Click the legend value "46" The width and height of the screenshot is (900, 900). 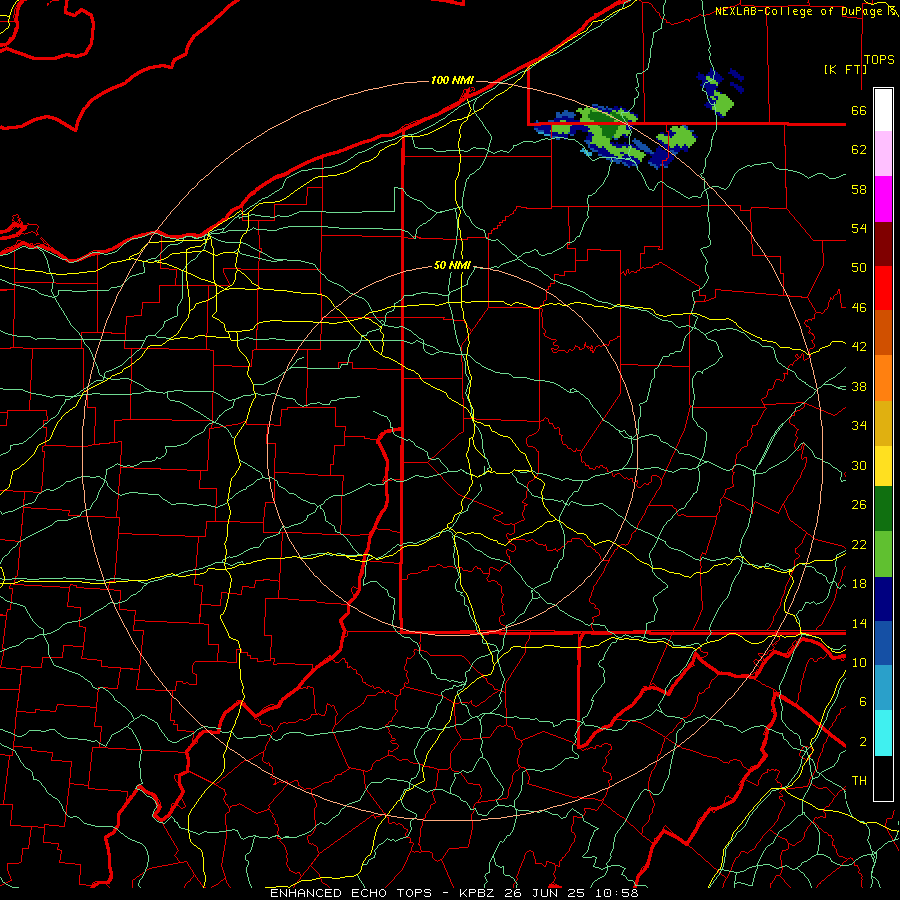pos(859,308)
